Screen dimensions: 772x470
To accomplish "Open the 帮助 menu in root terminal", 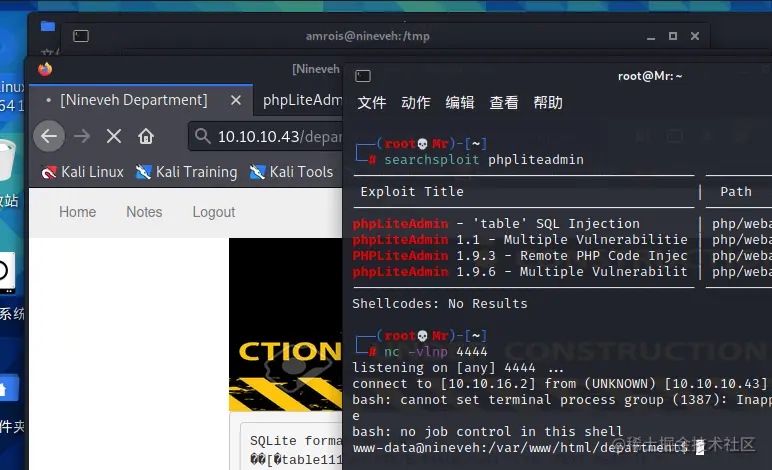I will (x=548, y=102).
